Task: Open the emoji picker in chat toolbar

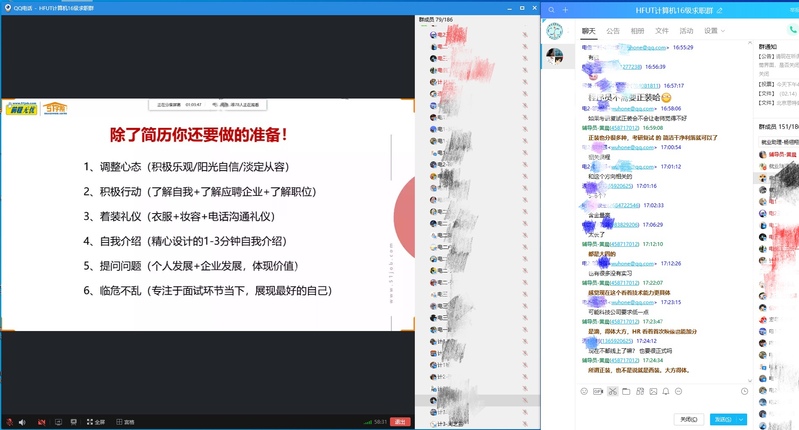Action: pos(584,390)
